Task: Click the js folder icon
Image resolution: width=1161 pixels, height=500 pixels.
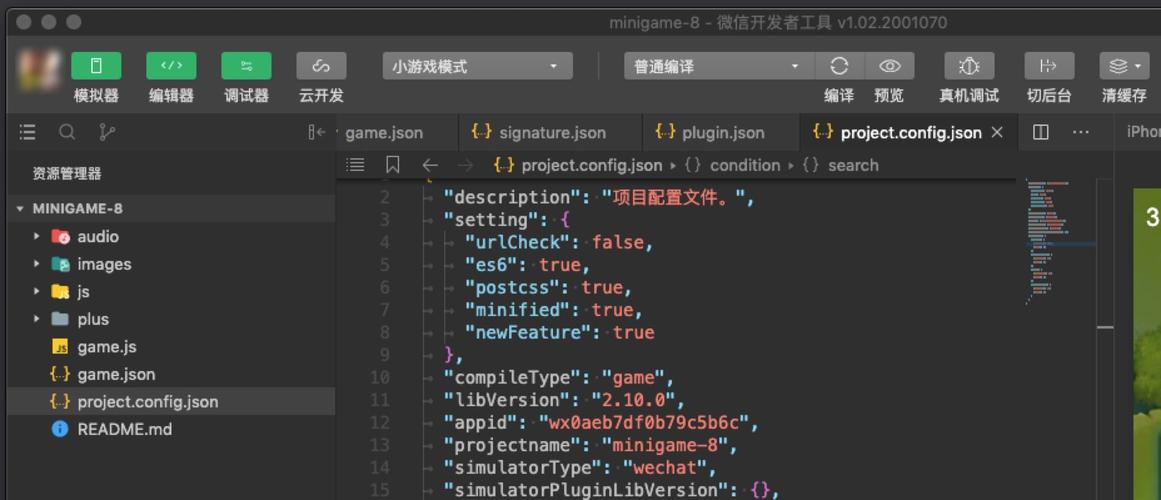Action: coord(60,291)
